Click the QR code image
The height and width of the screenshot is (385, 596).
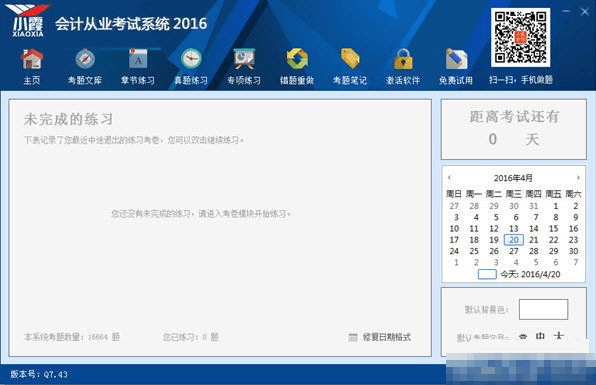(520, 37)
